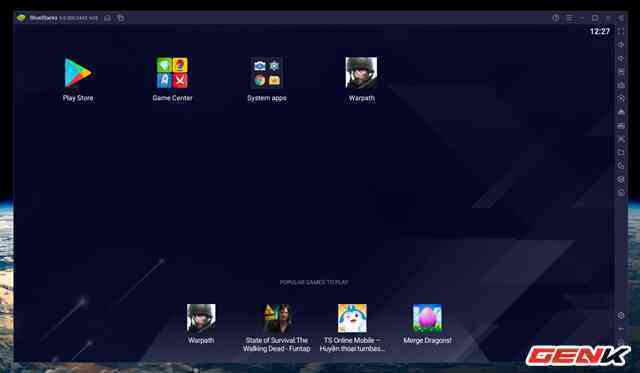Select Warpath under Popular Games to Play

tap(201, 324)
